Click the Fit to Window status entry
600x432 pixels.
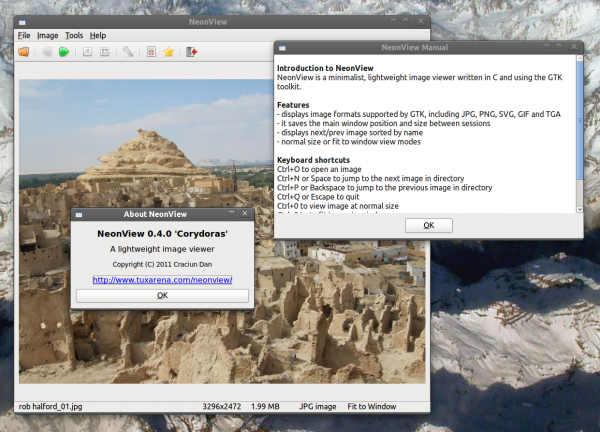click(x=372, y=406)
